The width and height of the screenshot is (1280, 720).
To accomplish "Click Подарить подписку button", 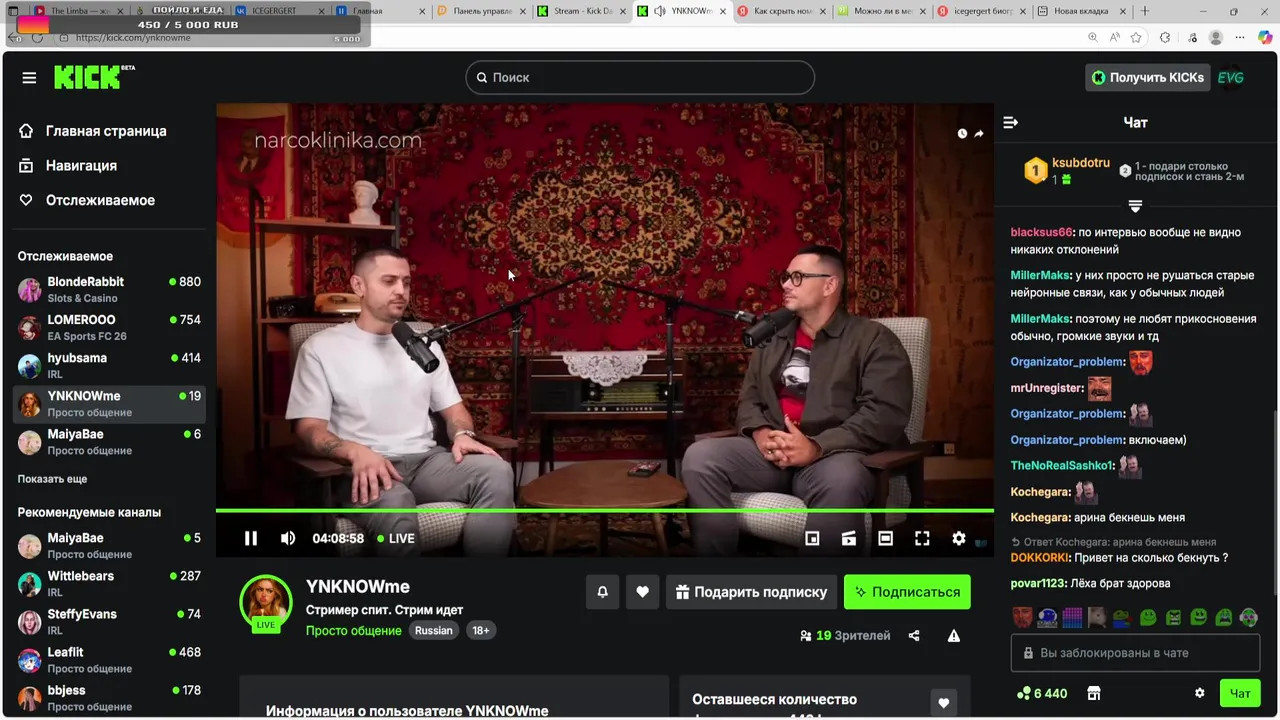I will coord(751,592).
